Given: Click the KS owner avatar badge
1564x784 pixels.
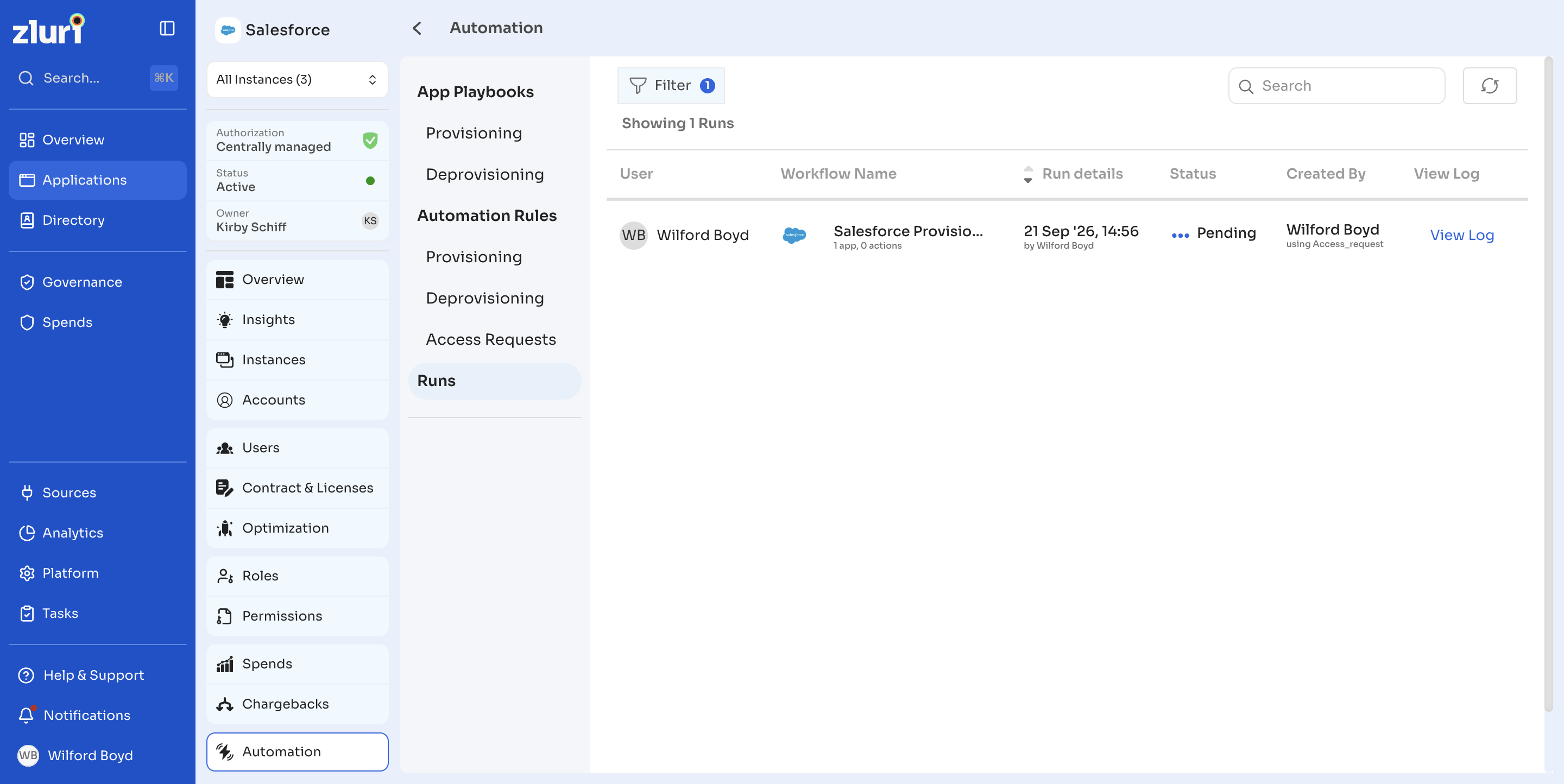Looking at the screenshot, I should tap(370, 221).
